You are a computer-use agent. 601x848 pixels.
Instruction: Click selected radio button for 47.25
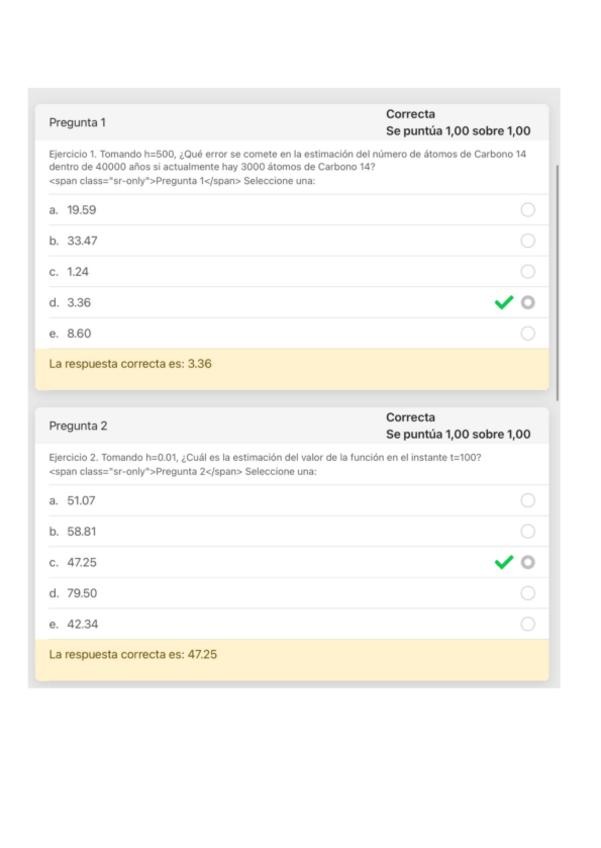pyautogui.click(x=528, y=563)
